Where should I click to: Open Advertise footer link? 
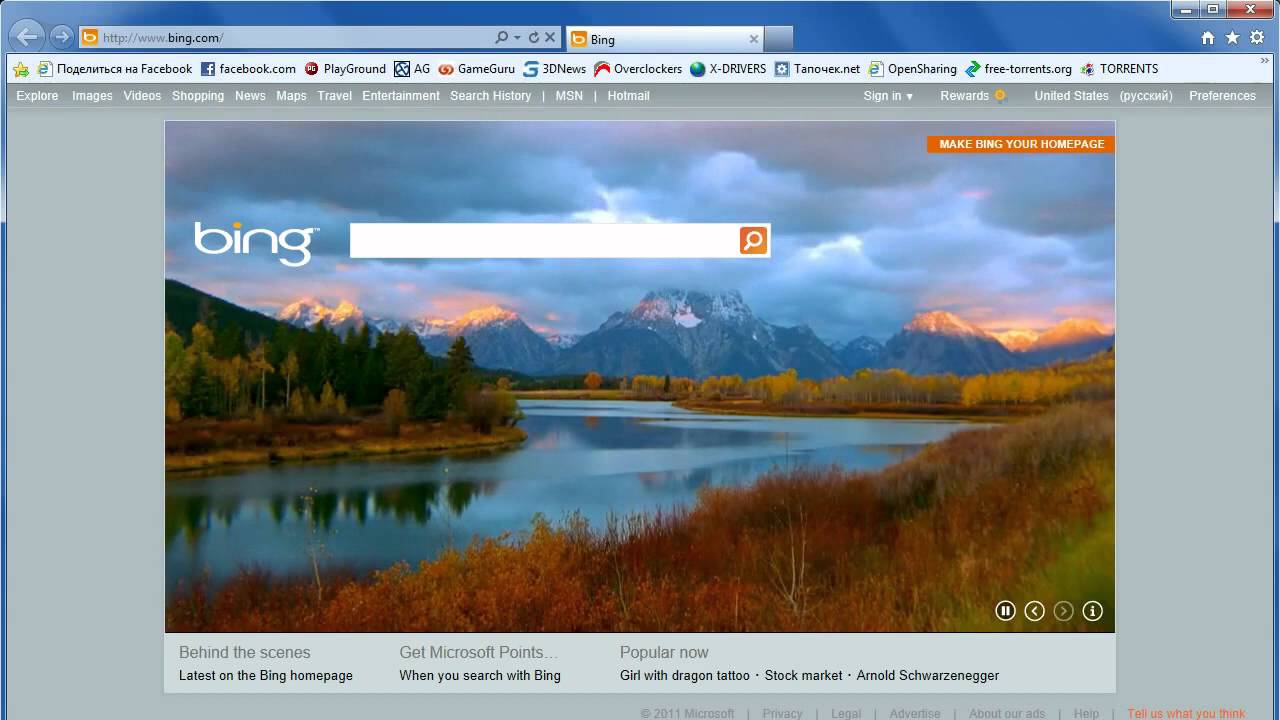tap(915, 713)
